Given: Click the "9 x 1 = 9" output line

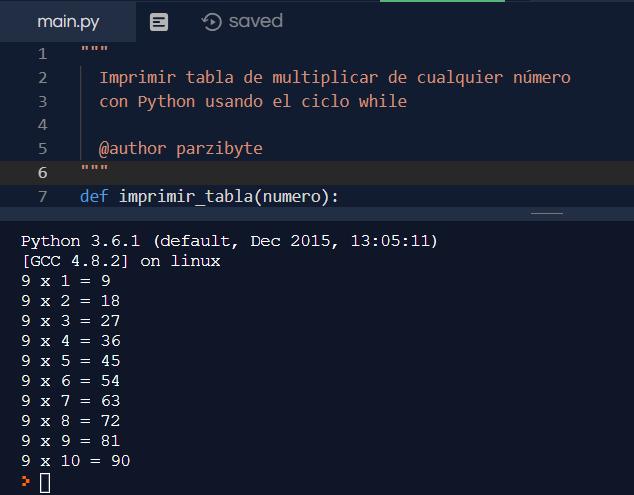Looking at the screenshot, I should pyautogui.click(x=66, y=281).
